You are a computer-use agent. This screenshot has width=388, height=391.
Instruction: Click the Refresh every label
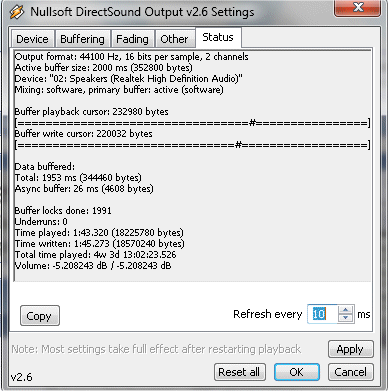tap(268, 314)
